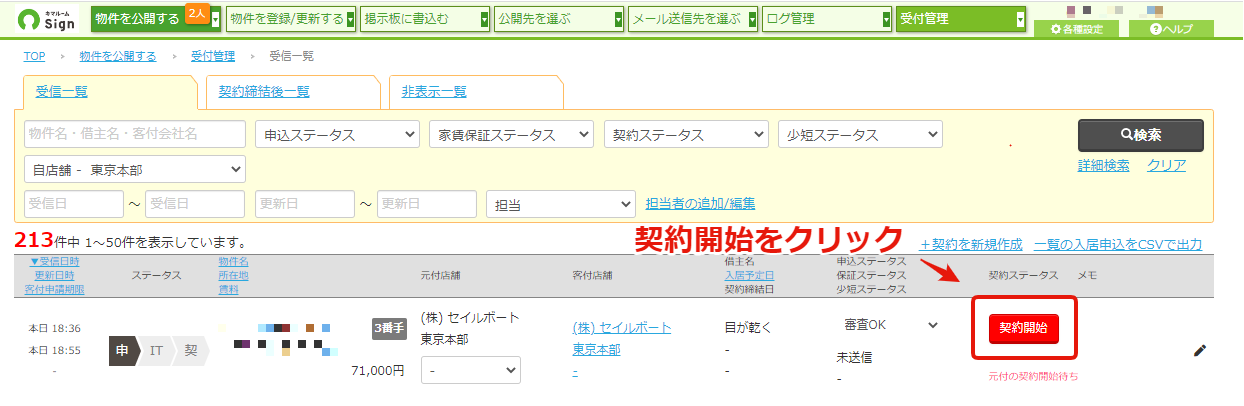Open the メール送信先を選ぶ menu
This screenshot has height=406, width=1244.
point(693,18)
